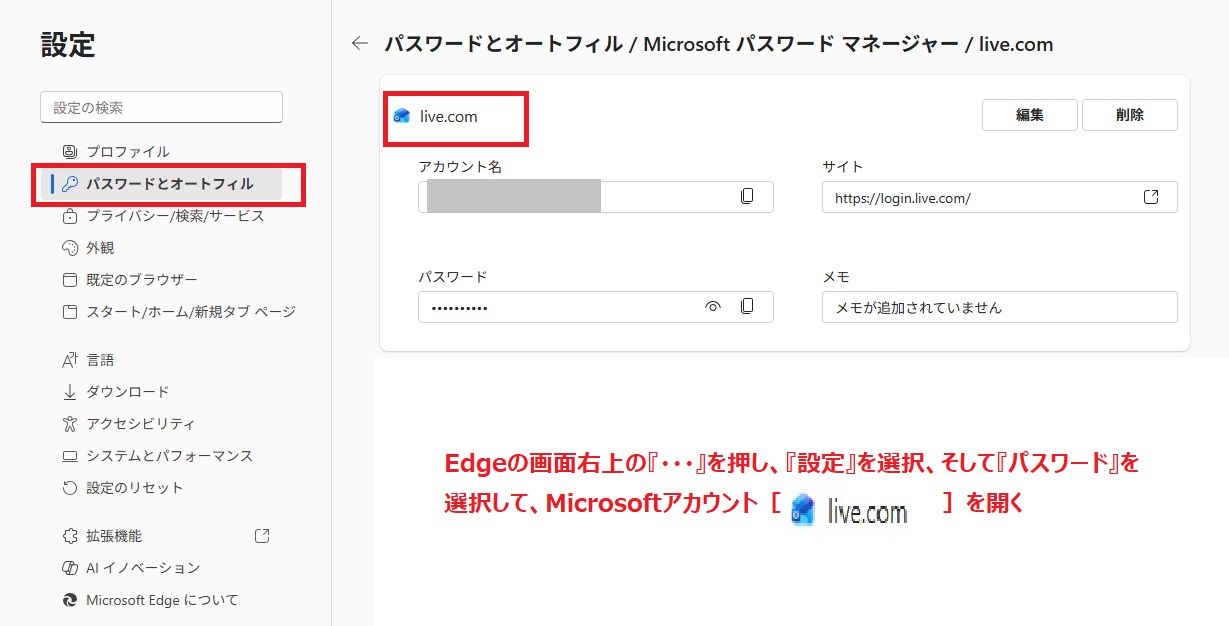Copy the account name to clipboard
The width and height of the screenshot is (1229, 626).
pos(747,197)
